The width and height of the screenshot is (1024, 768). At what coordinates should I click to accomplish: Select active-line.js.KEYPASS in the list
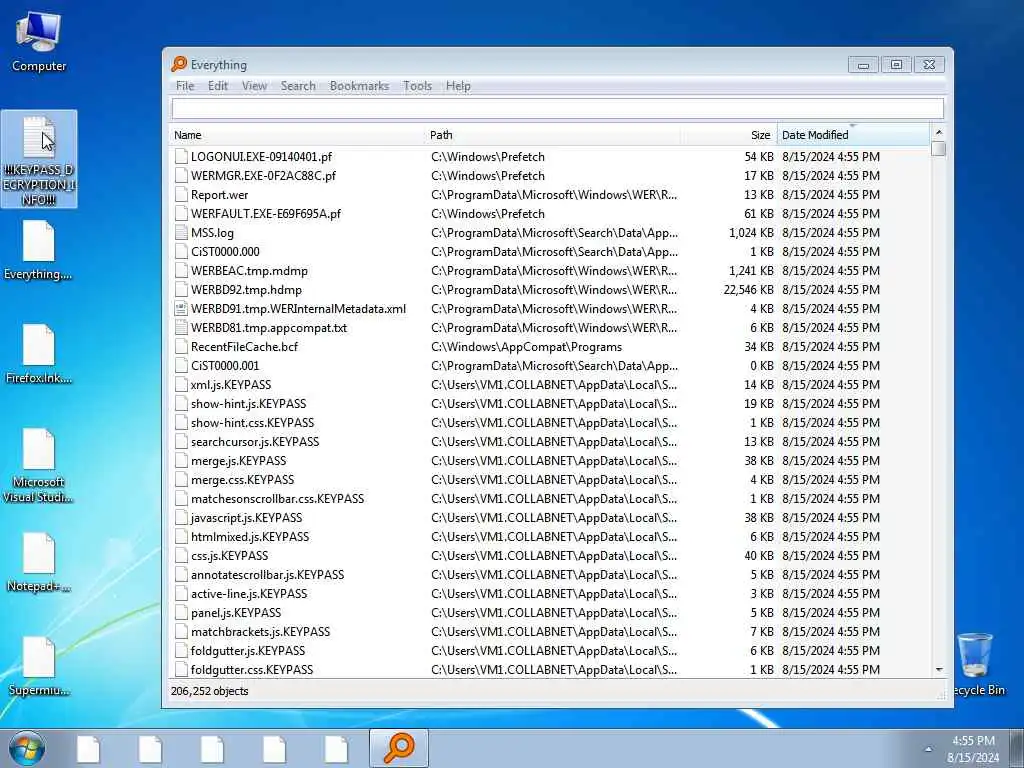click(249, 594)
